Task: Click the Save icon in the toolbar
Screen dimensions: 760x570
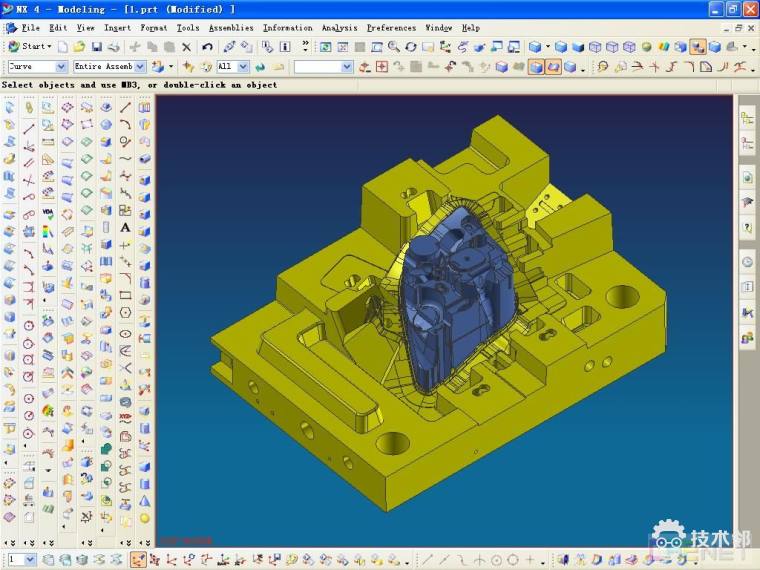Action: (x=97, y=47)
